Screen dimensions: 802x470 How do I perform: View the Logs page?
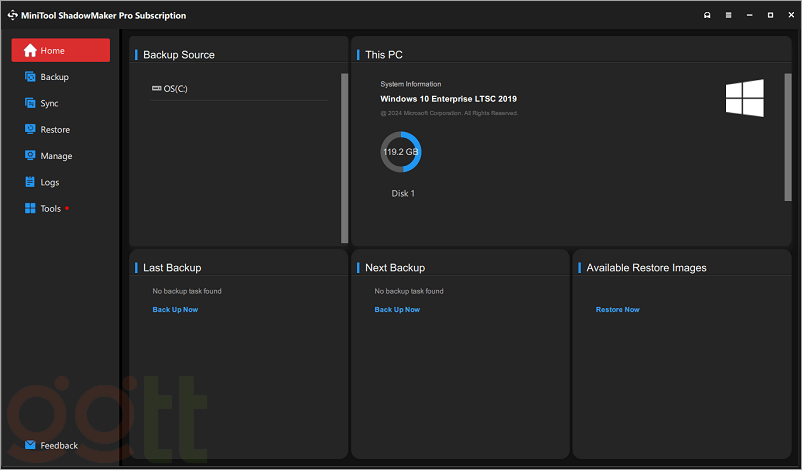pyautogui.click(x=49, y=182)
